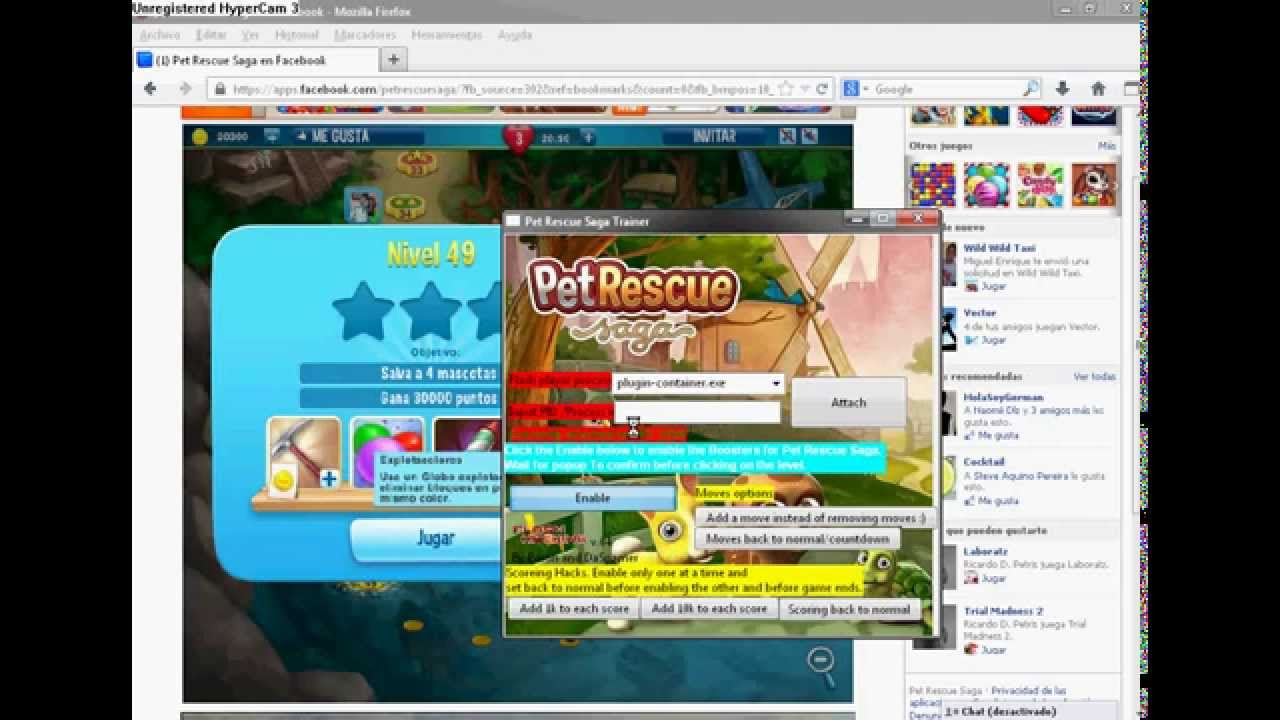Click Me gusta under HolaSoyGerman

click(x=998, y=436)
